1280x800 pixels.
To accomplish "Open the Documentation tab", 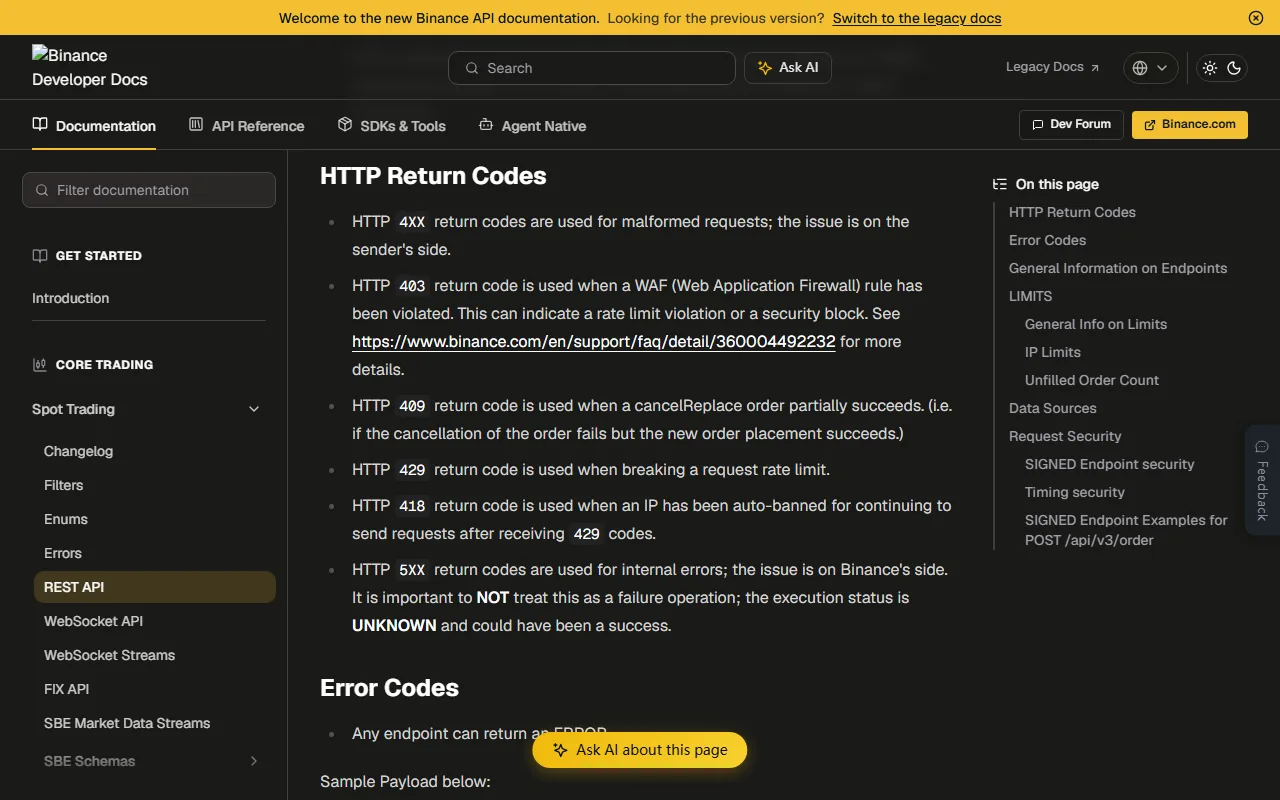I will pyautogui.click(x=94, y=126).
